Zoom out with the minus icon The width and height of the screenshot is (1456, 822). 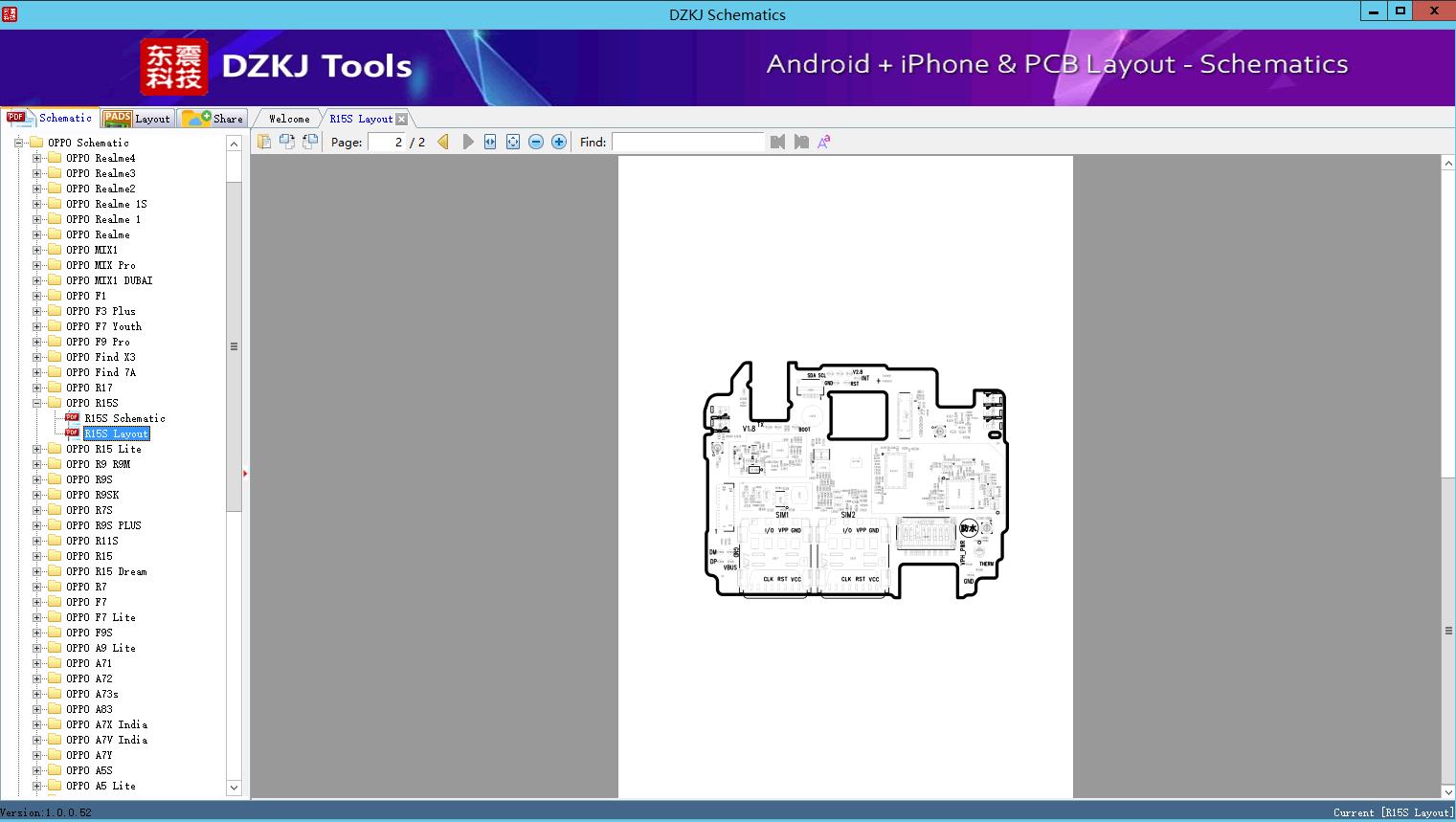pyautogui.click(x=536, y=142)
